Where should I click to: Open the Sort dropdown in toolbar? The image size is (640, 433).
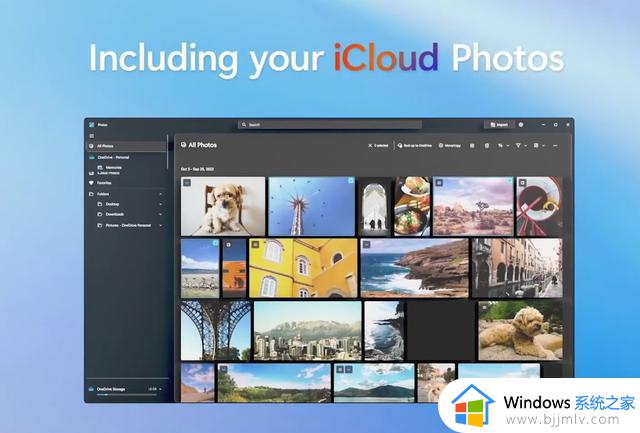click(503, 145)
